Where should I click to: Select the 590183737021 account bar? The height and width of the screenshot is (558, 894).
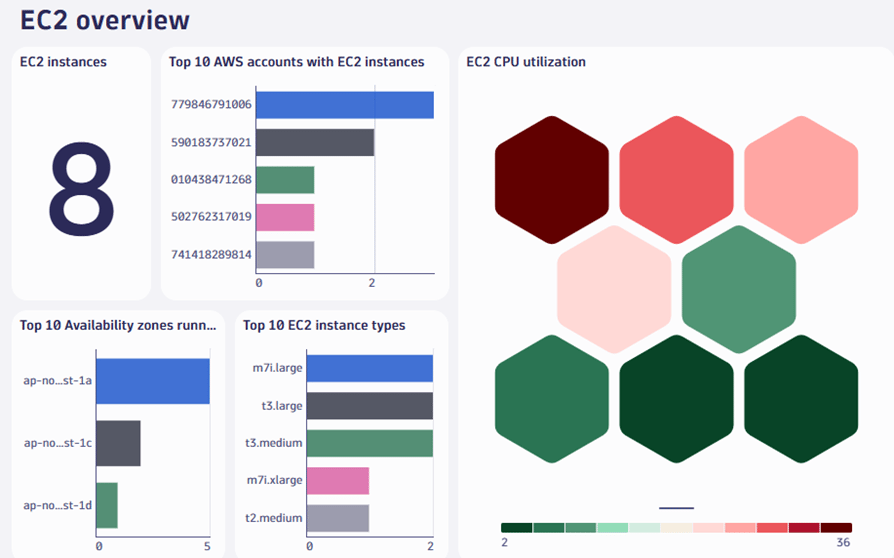tap(314, 143)
